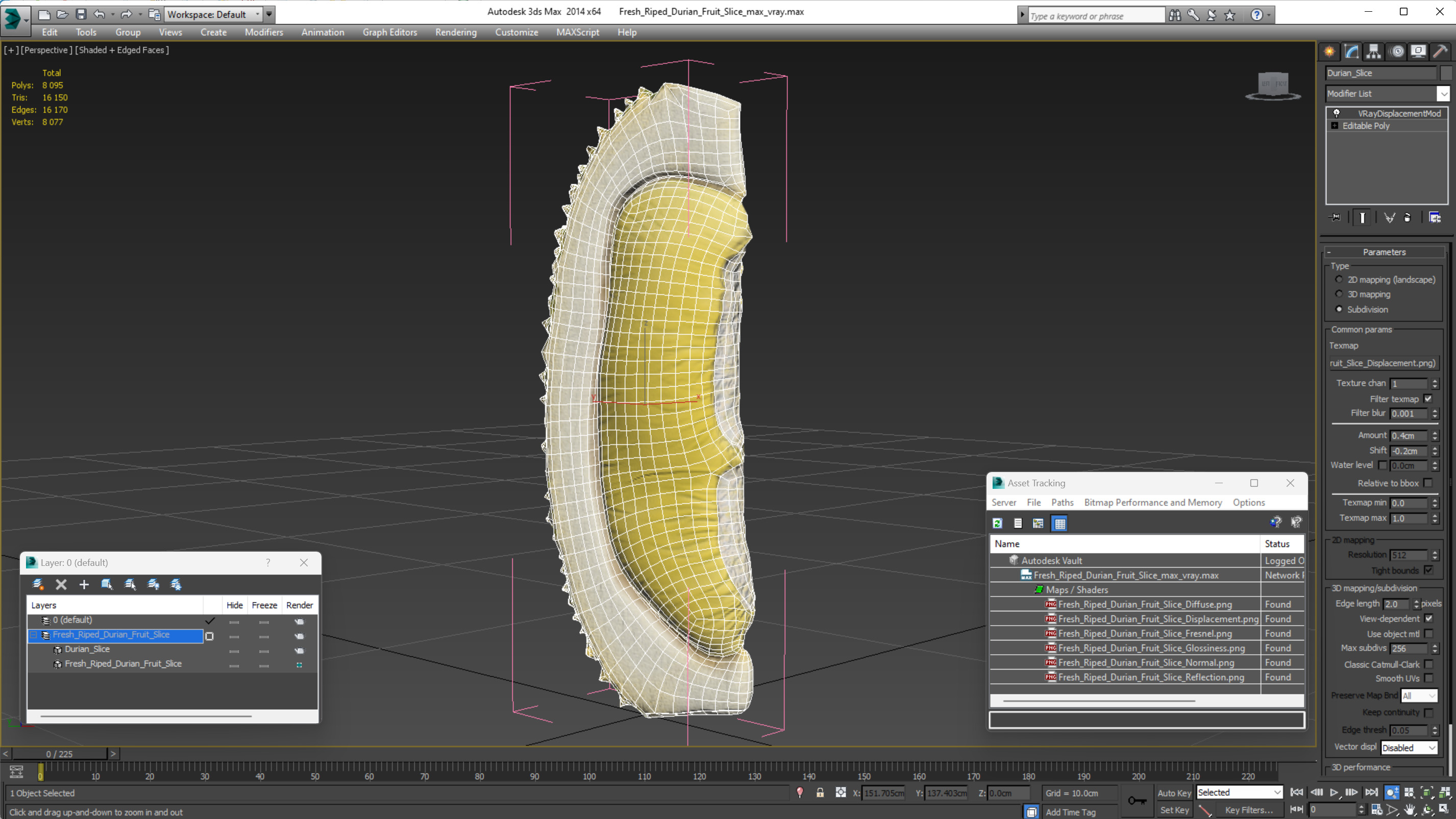Click the time slider 0 / 225 handle

click(59, 754)
